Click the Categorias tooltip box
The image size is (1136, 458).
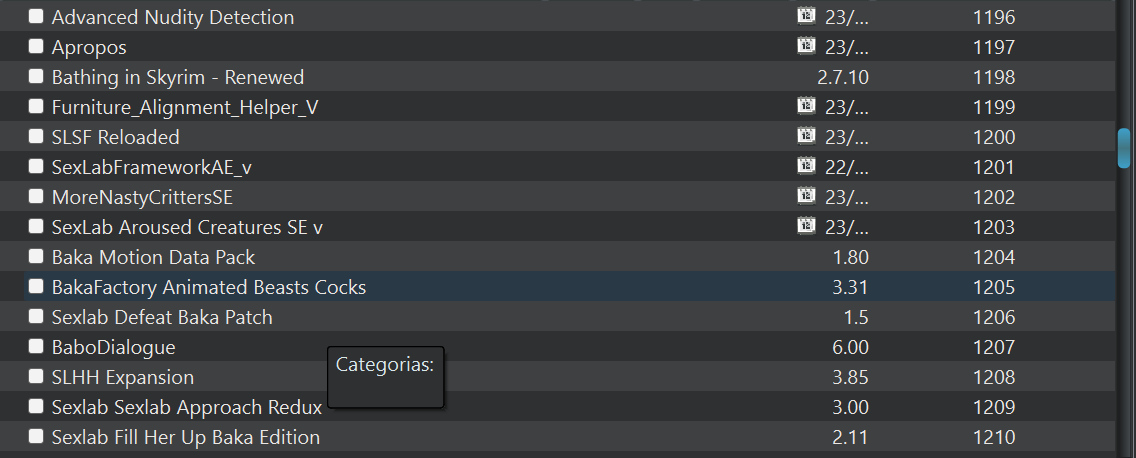[385, 377]
